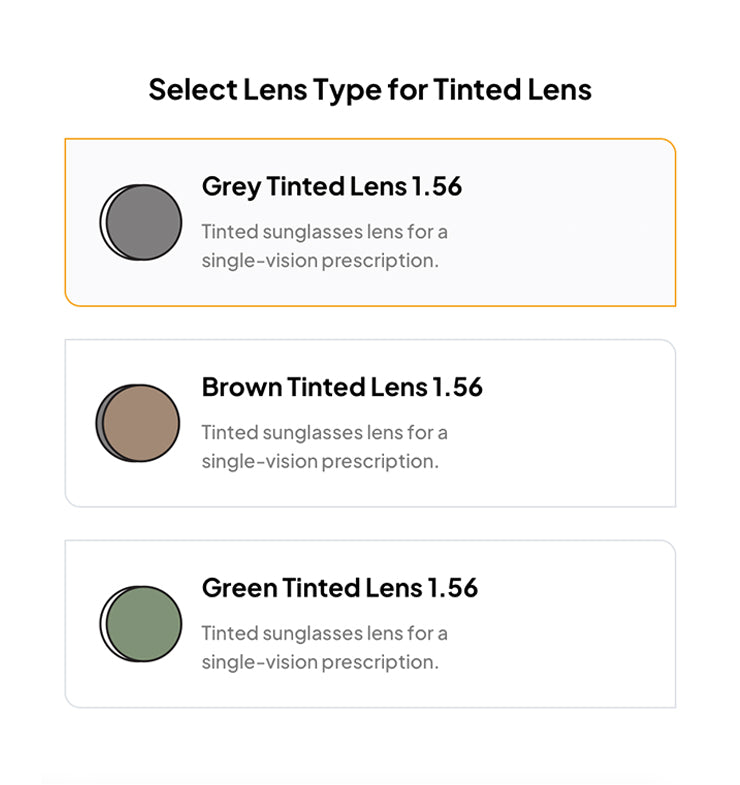Click the grey lens circle icon
This screenshot has height=785, width=740.
141,222
